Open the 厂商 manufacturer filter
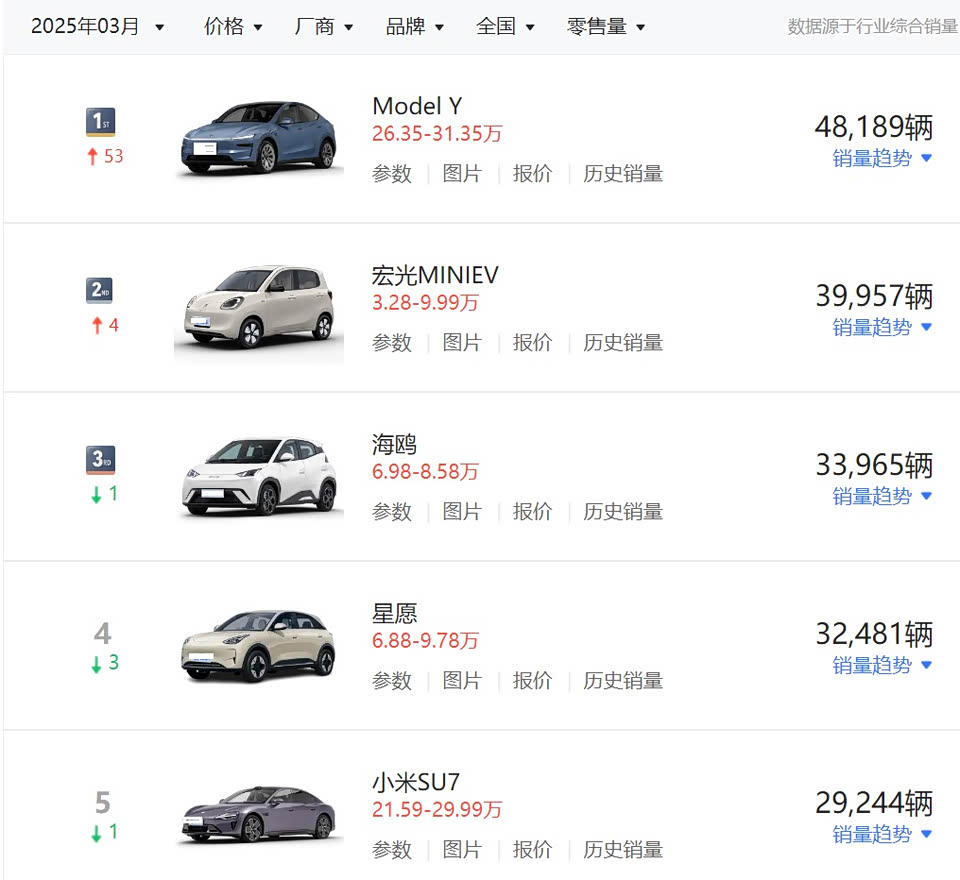This screenshot has width=960, height=880. [x=324, y=27]
